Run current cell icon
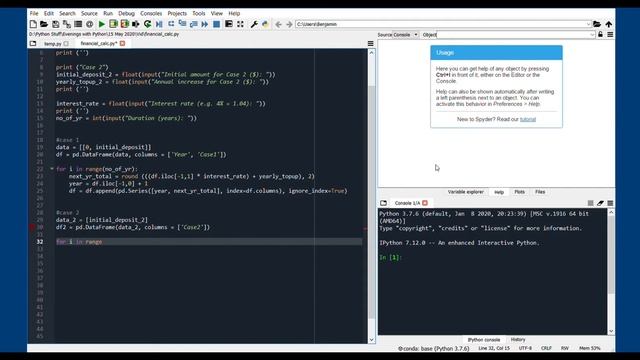 [113, 24]
